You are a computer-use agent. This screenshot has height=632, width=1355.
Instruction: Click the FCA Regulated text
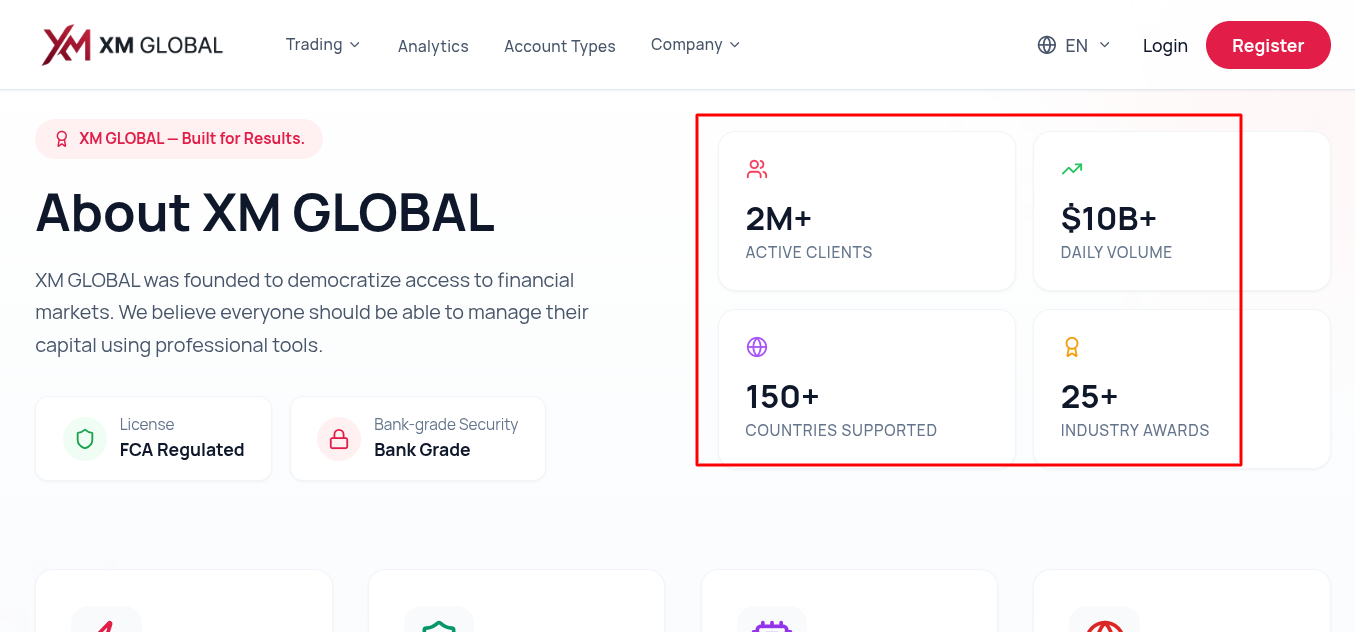tap(182, 450)
